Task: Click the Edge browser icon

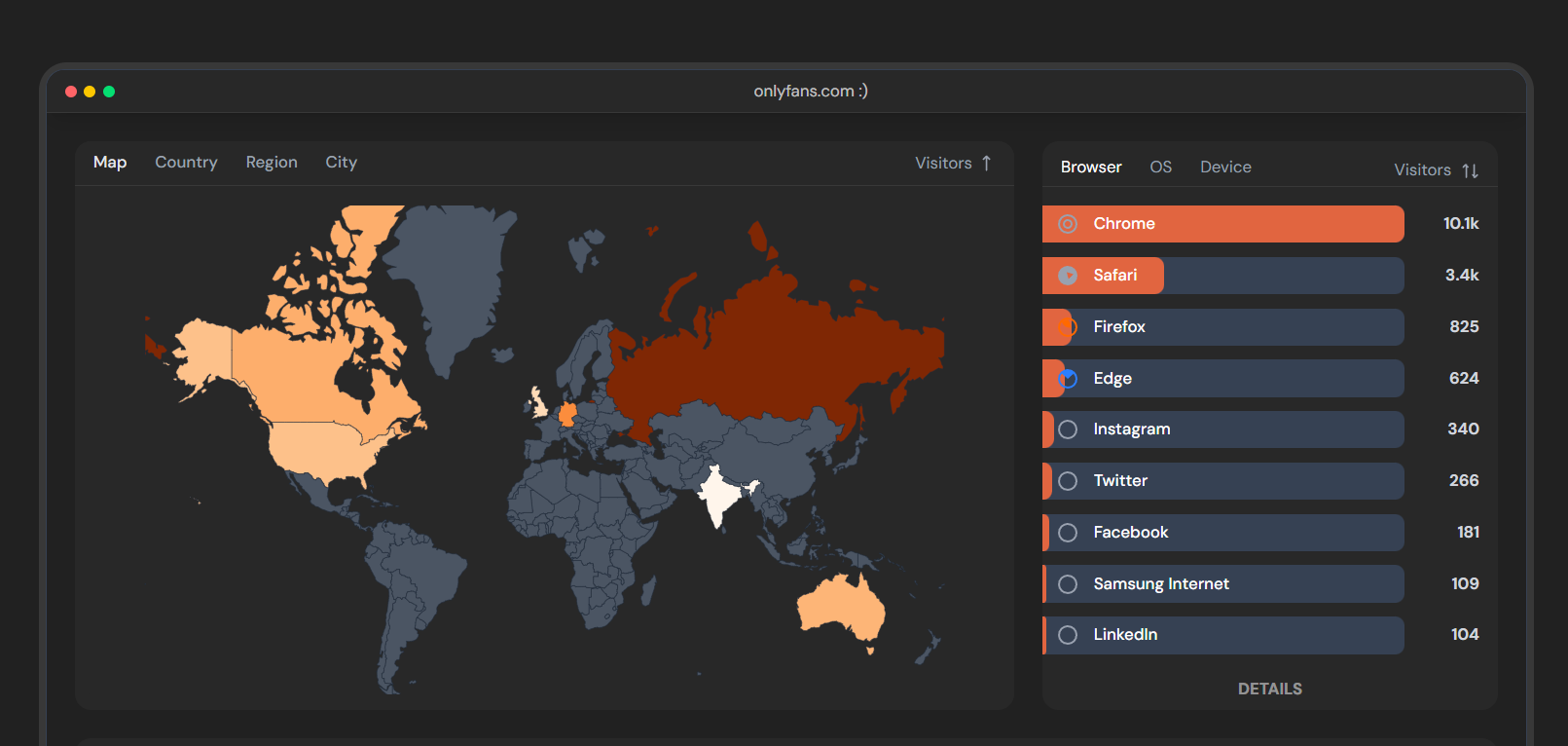Action: (x=1068, y=379)
